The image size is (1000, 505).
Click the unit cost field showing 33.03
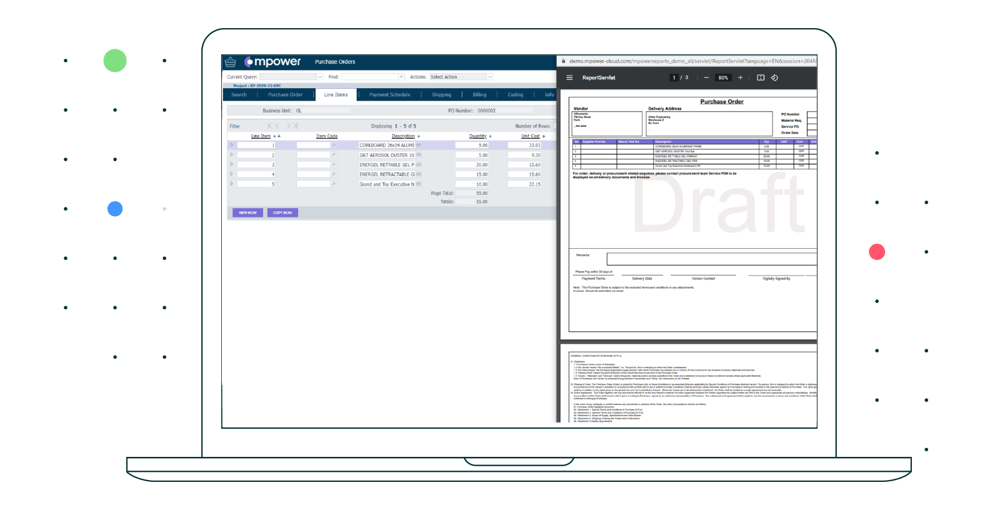tap(525, 145)
